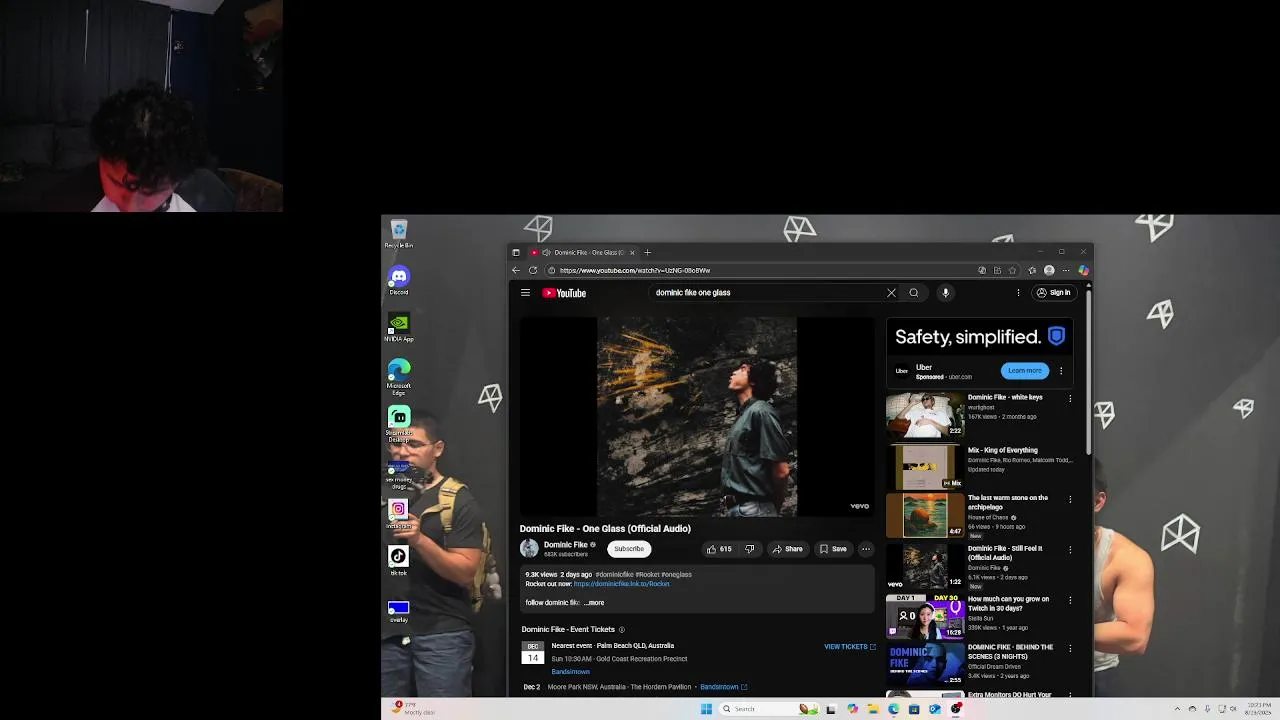The width and height of the screenshot is (1280, 720).
Task: Open NVIDIA App desktop shortcut
Action: tap(399, 328)
